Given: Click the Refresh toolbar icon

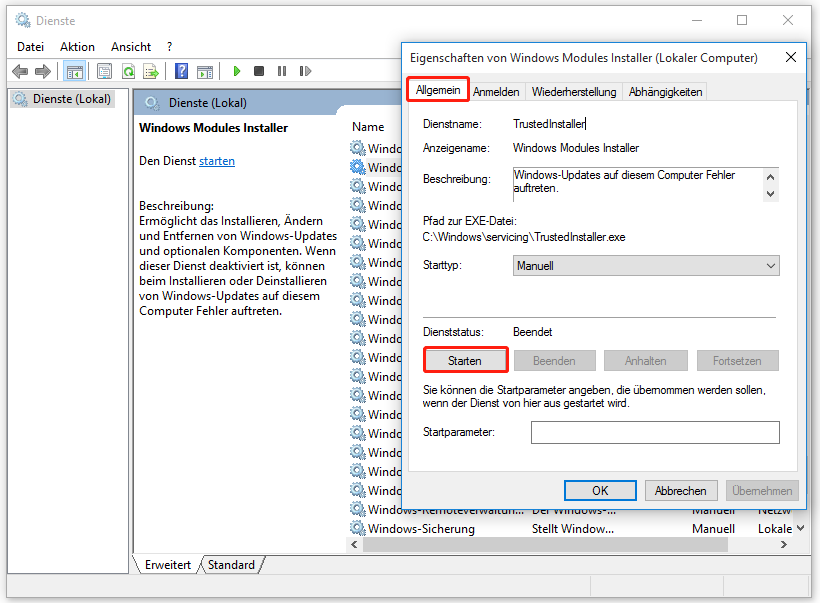Looking at the screenshot, I should coord(128,71).
